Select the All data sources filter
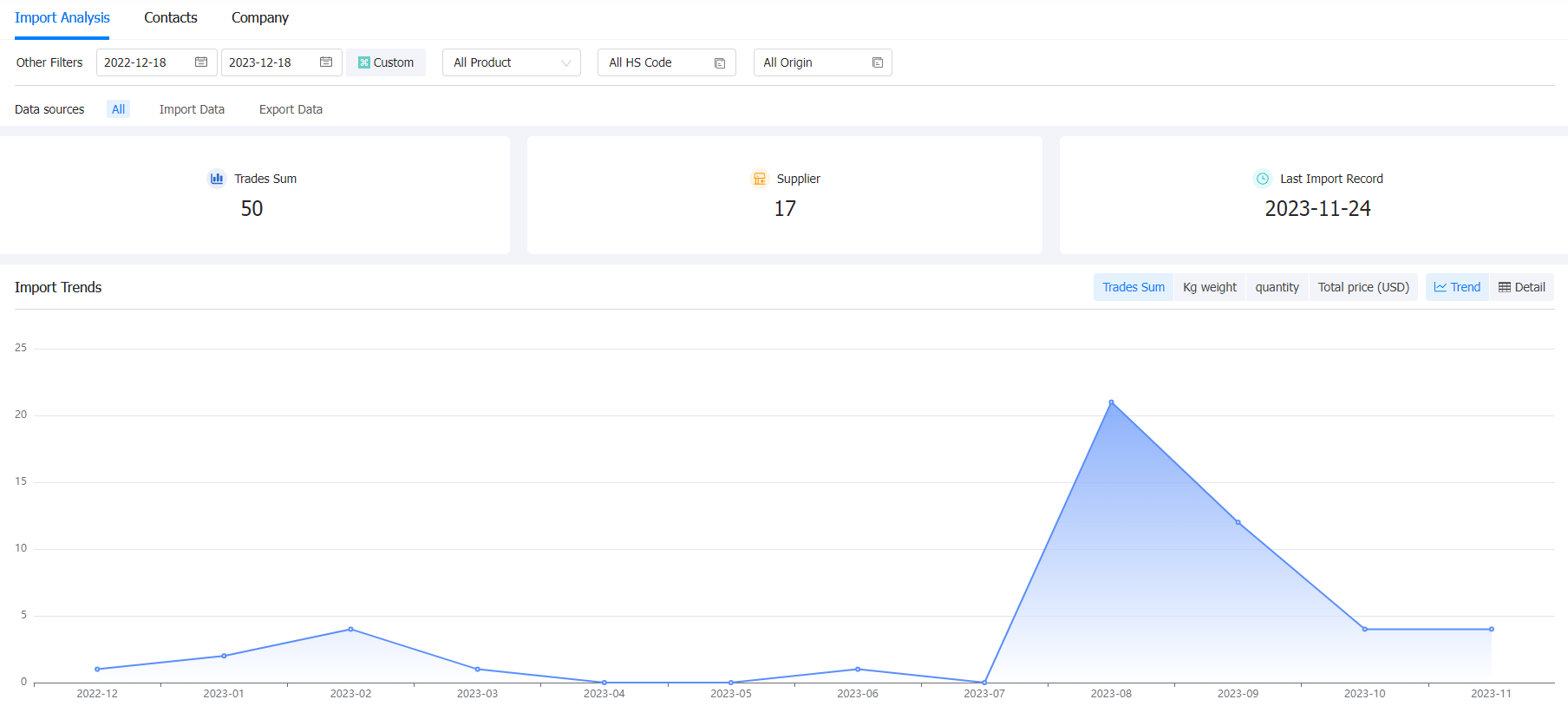This screenshot has height=706, width=1568. [119, 109]
